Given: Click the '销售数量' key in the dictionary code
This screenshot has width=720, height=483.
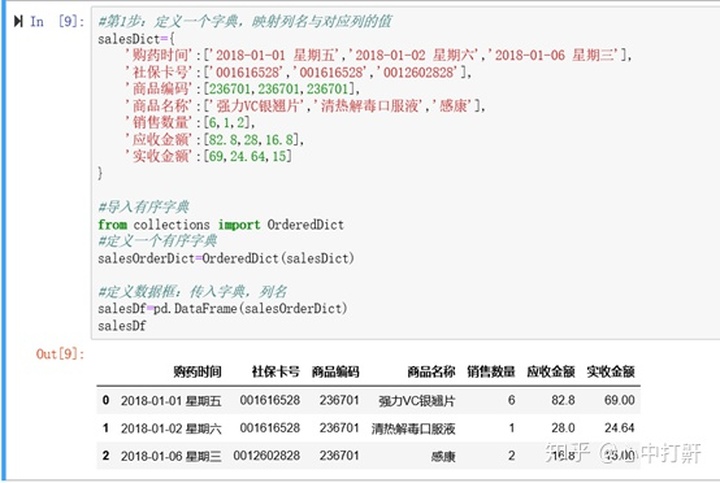Looking at the screenshot, I should (159, 122).
